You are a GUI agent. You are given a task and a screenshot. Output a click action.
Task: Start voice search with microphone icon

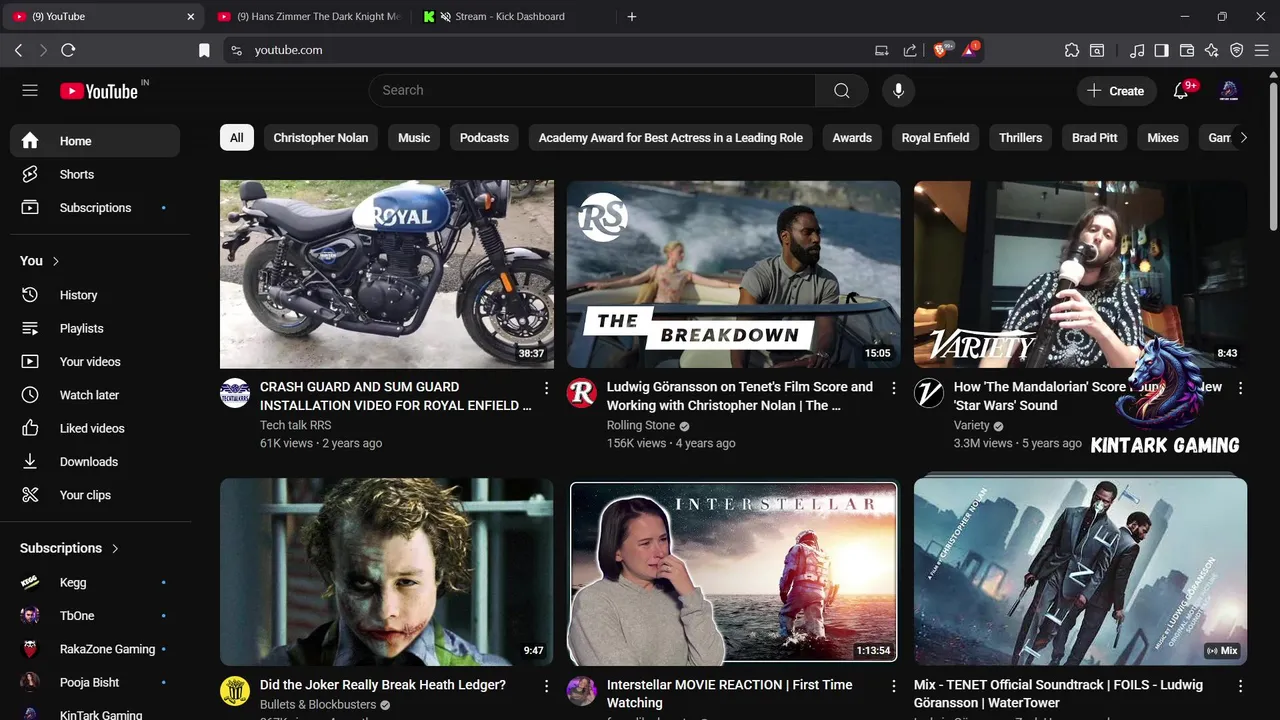click(x=898, y=90)
